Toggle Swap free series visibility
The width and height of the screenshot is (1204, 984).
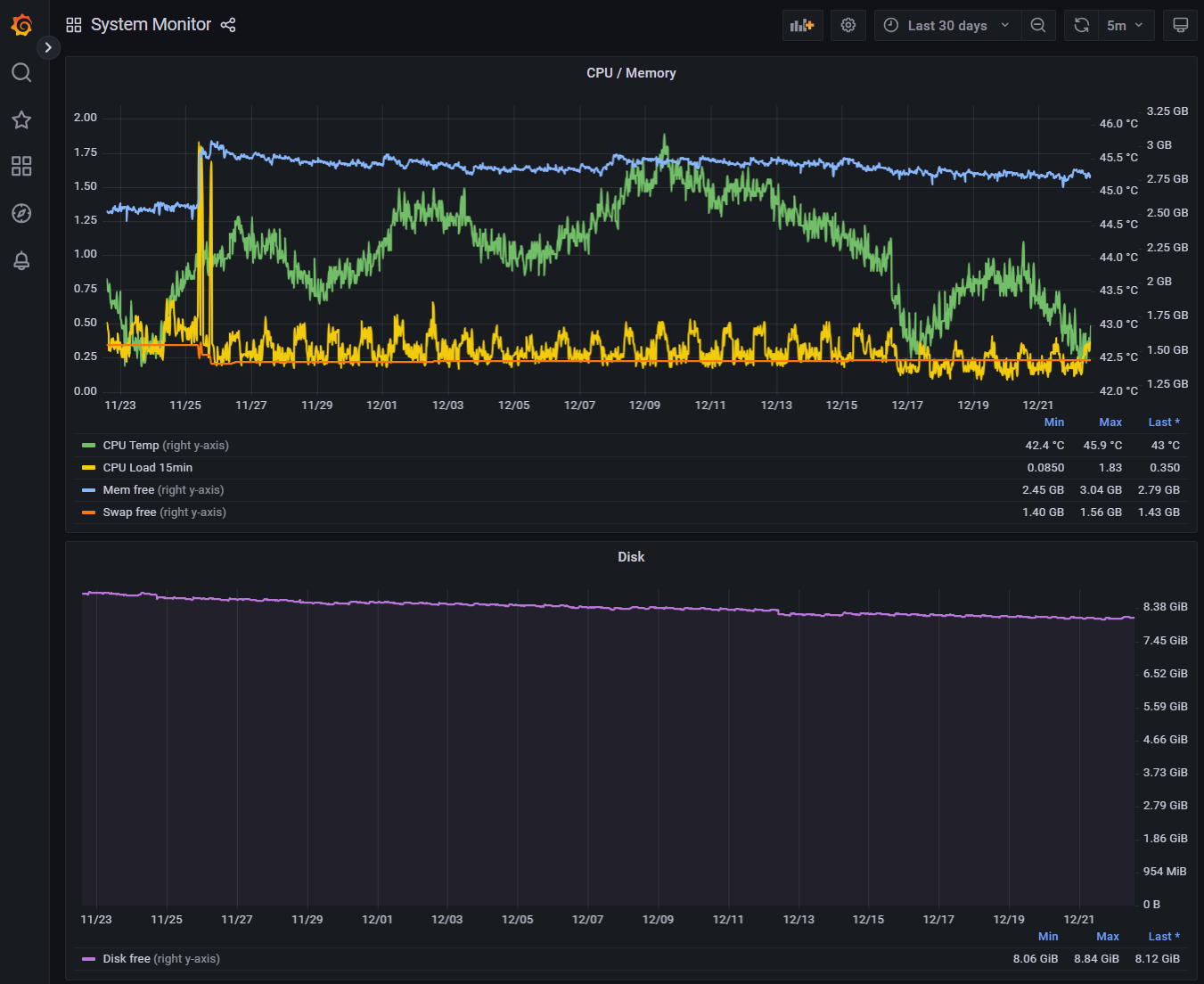pyautogui.click(x=129, y=512)
